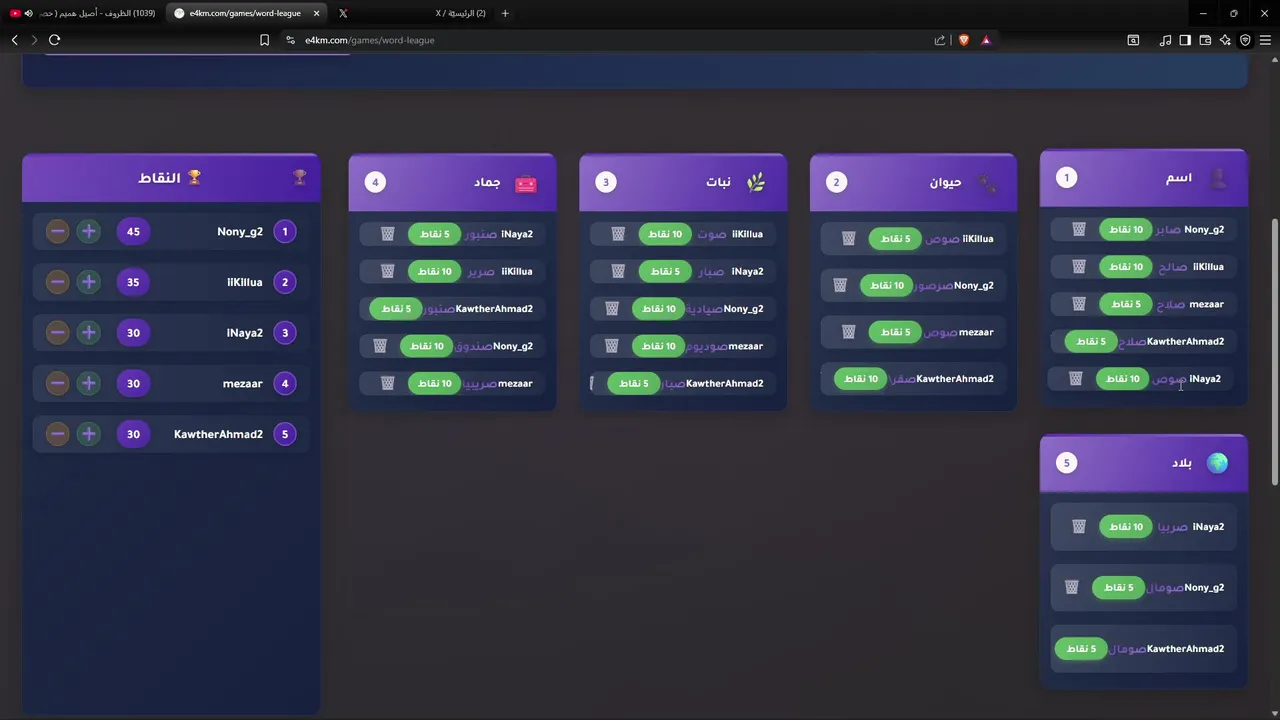Subtract points from Nony_g2 with minus

click(x=58, y=232)
